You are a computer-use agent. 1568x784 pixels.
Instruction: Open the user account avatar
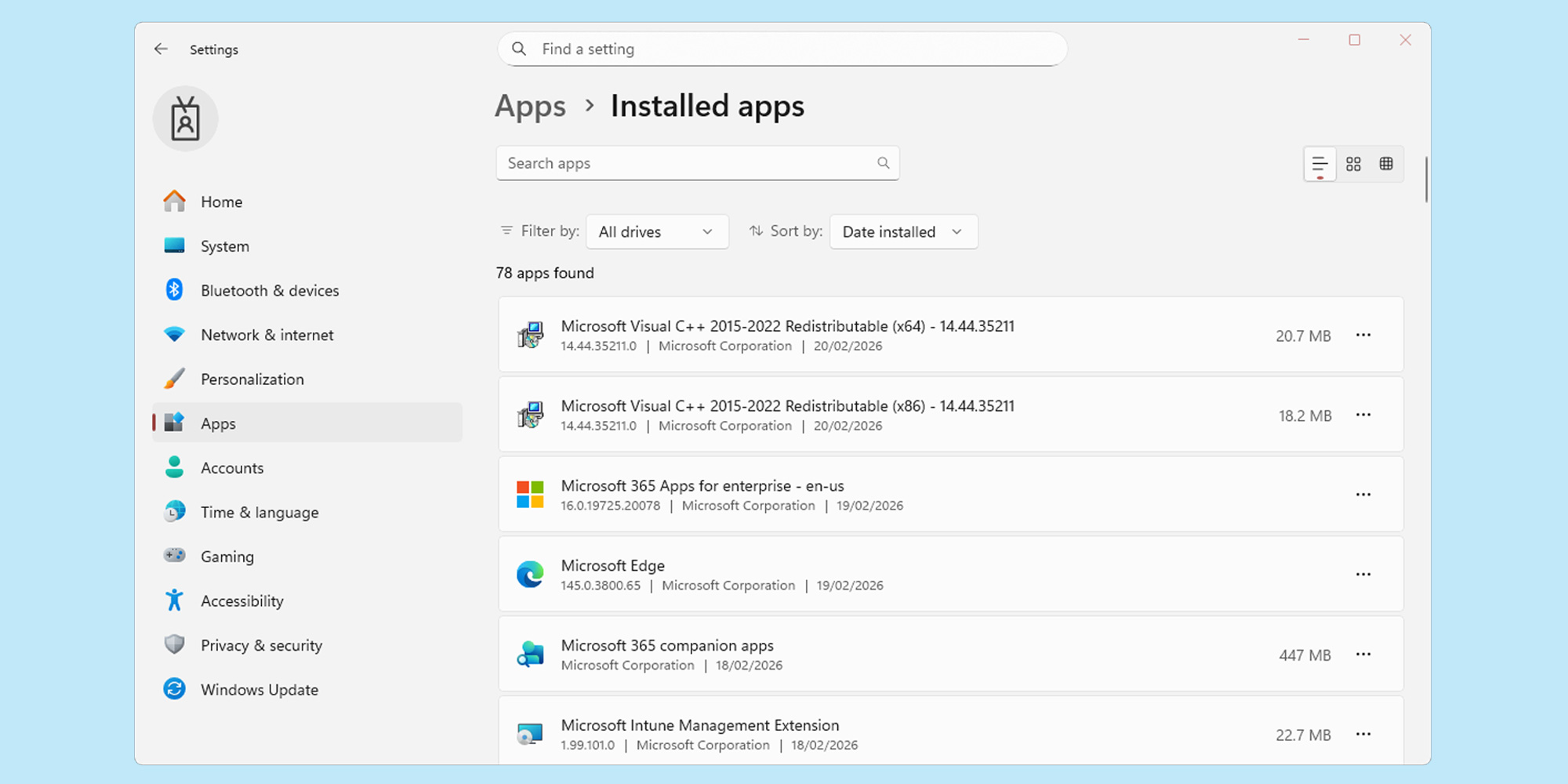click(x=186, y=118)
